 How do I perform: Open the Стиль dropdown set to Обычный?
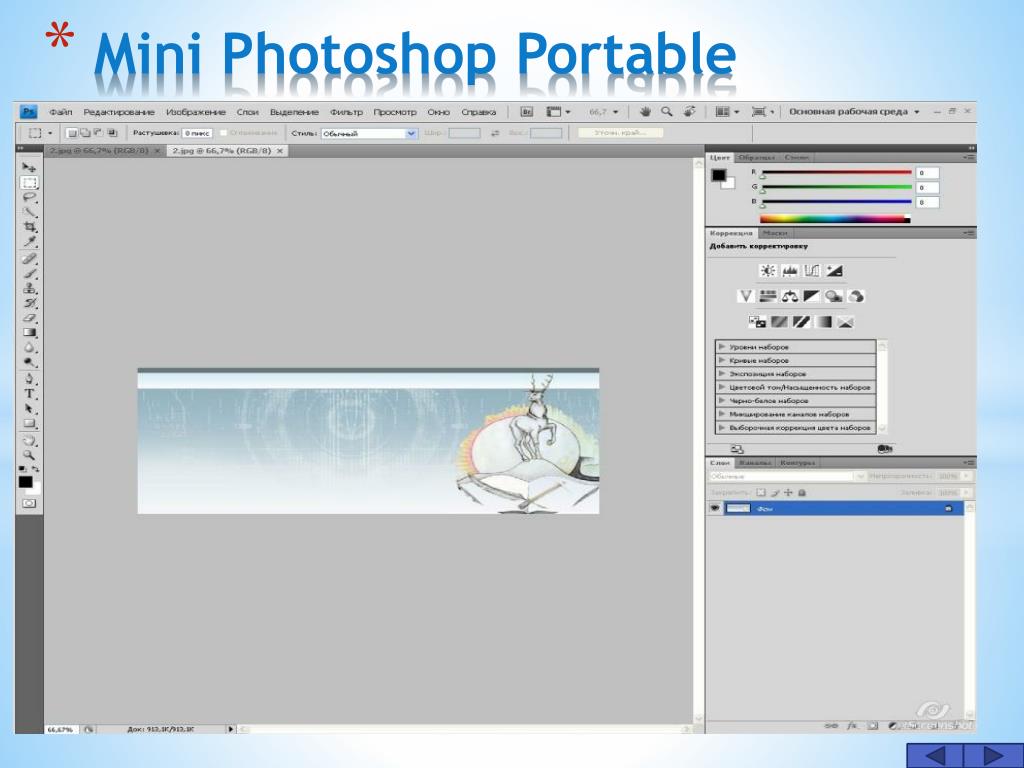coord(369,133)
